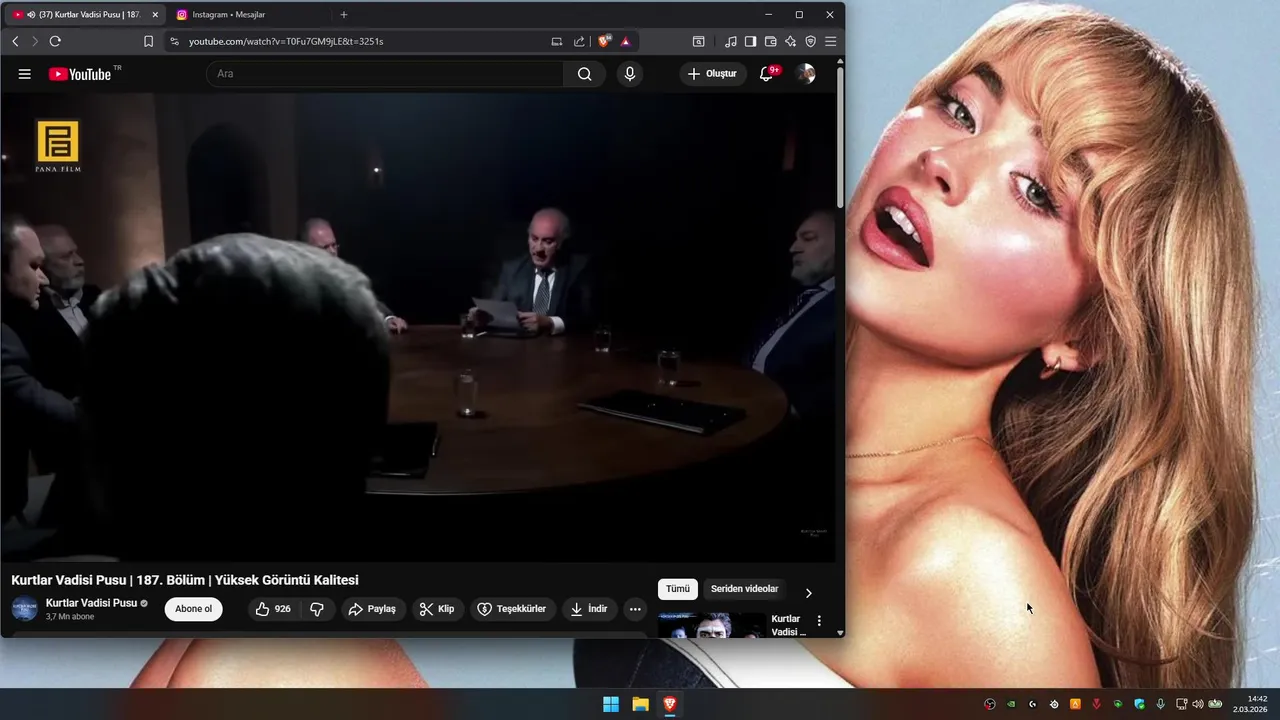
Task: Open the YouTube guide hamburger menu
Action: [x=25, y=74]
